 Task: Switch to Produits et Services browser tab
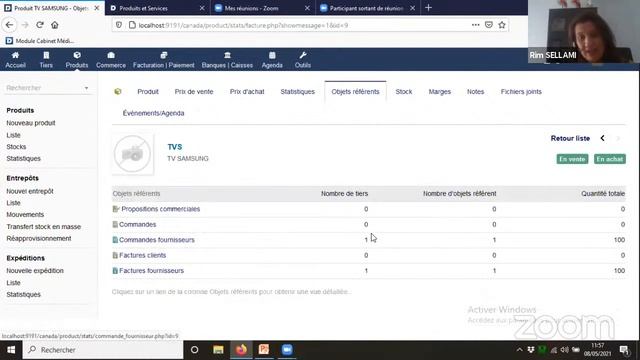tap(158, 8)
